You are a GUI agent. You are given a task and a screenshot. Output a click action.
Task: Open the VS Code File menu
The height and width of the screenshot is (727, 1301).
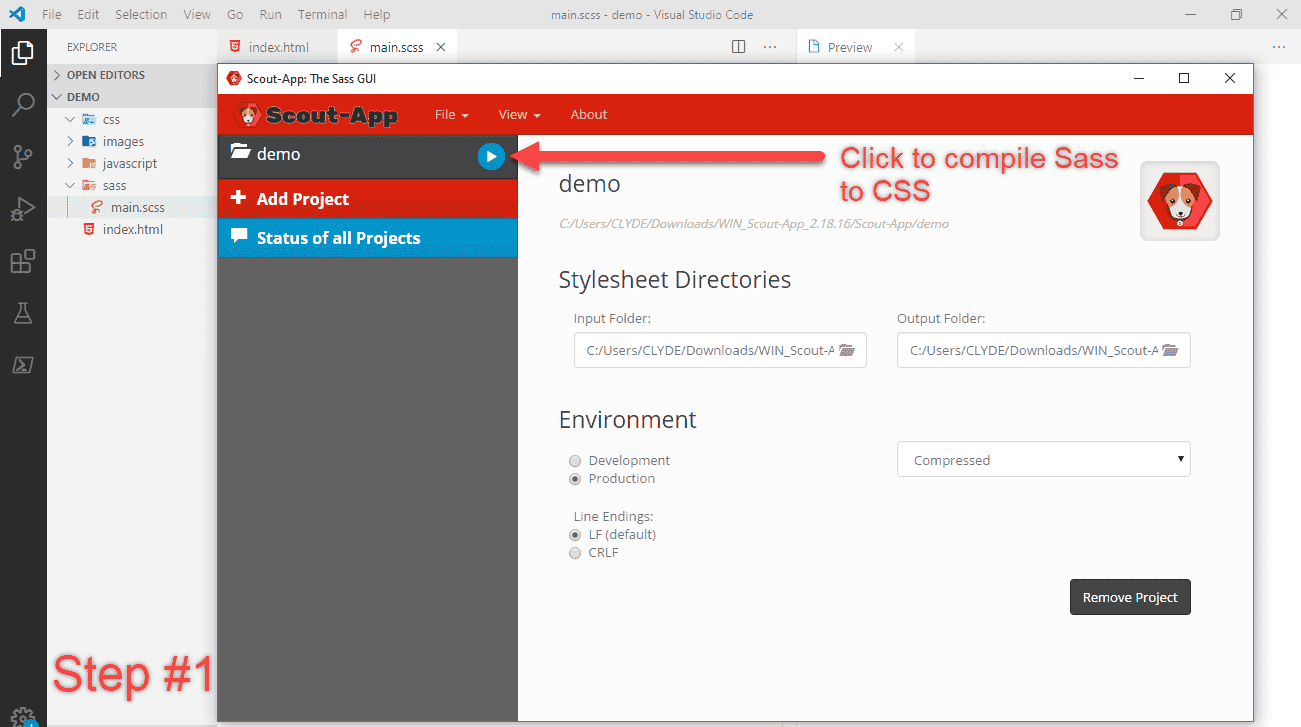coord(52,15)
